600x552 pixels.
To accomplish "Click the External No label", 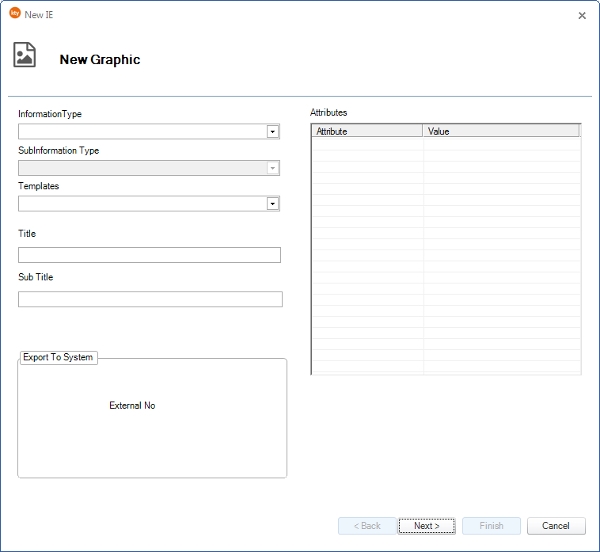I will coord(132,406).
